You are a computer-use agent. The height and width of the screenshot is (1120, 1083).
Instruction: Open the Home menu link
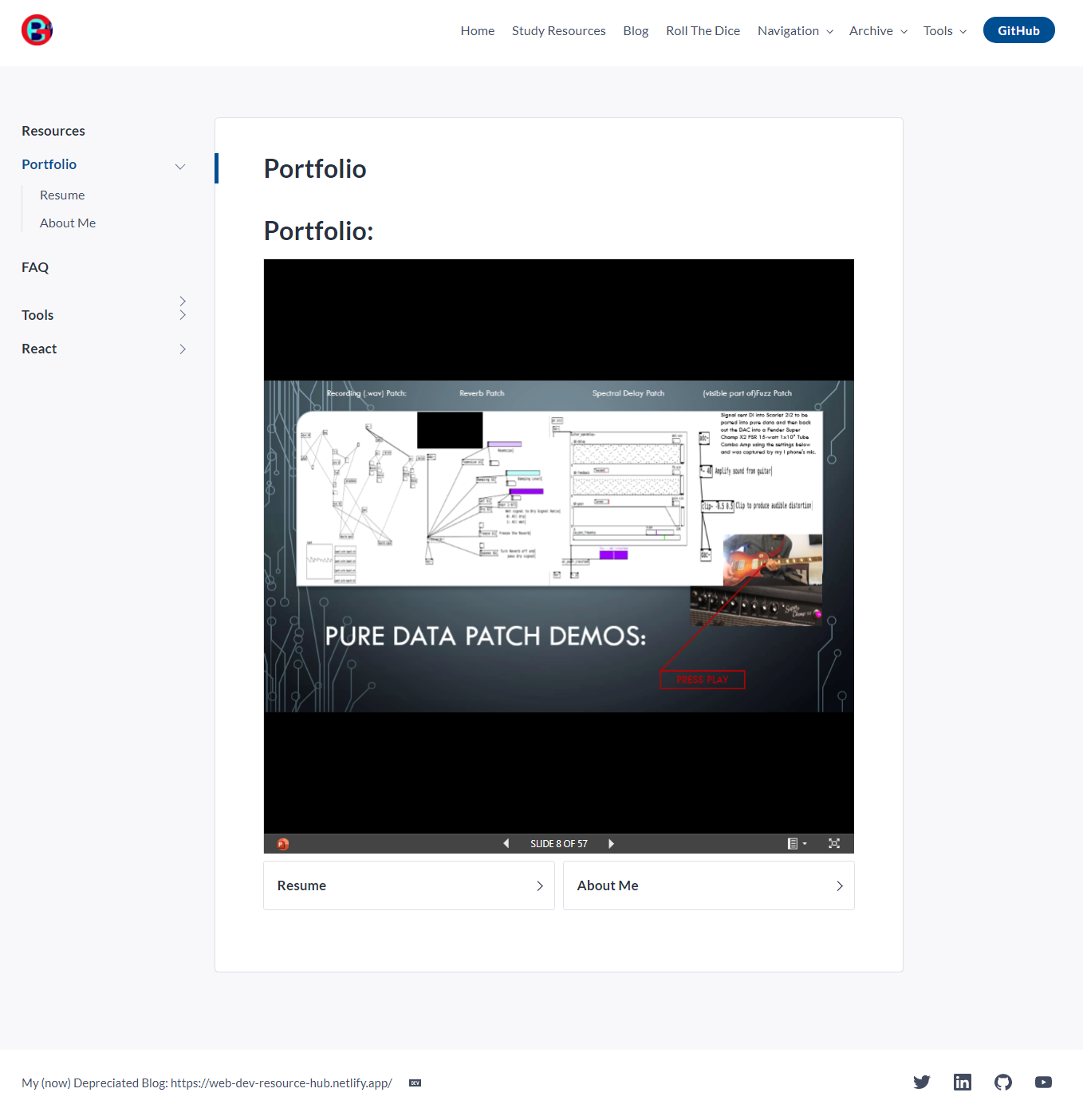tap(478, 30)
